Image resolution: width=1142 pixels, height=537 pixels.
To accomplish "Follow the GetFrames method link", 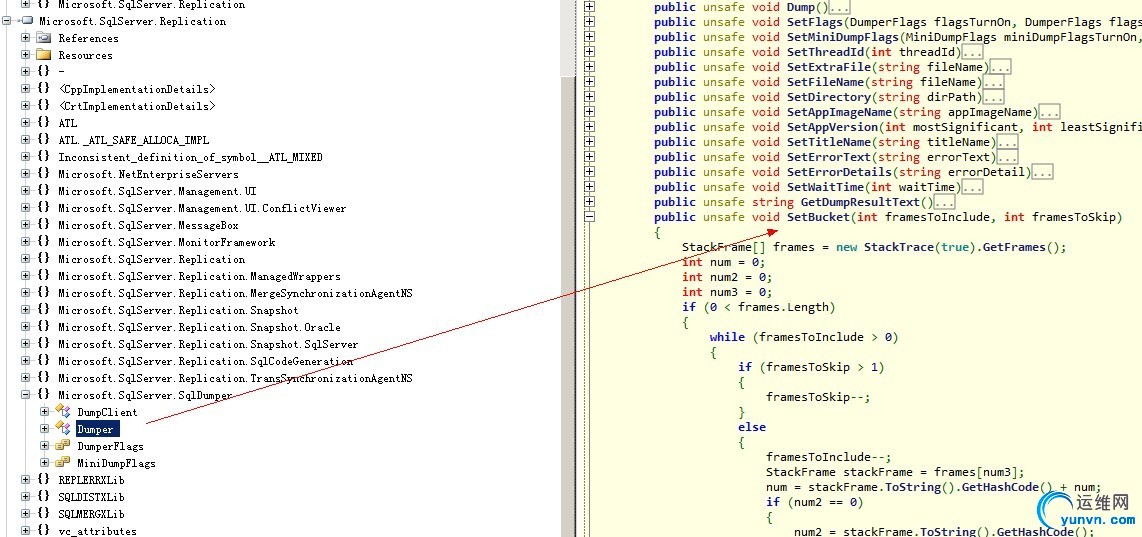I will 1015,247.
